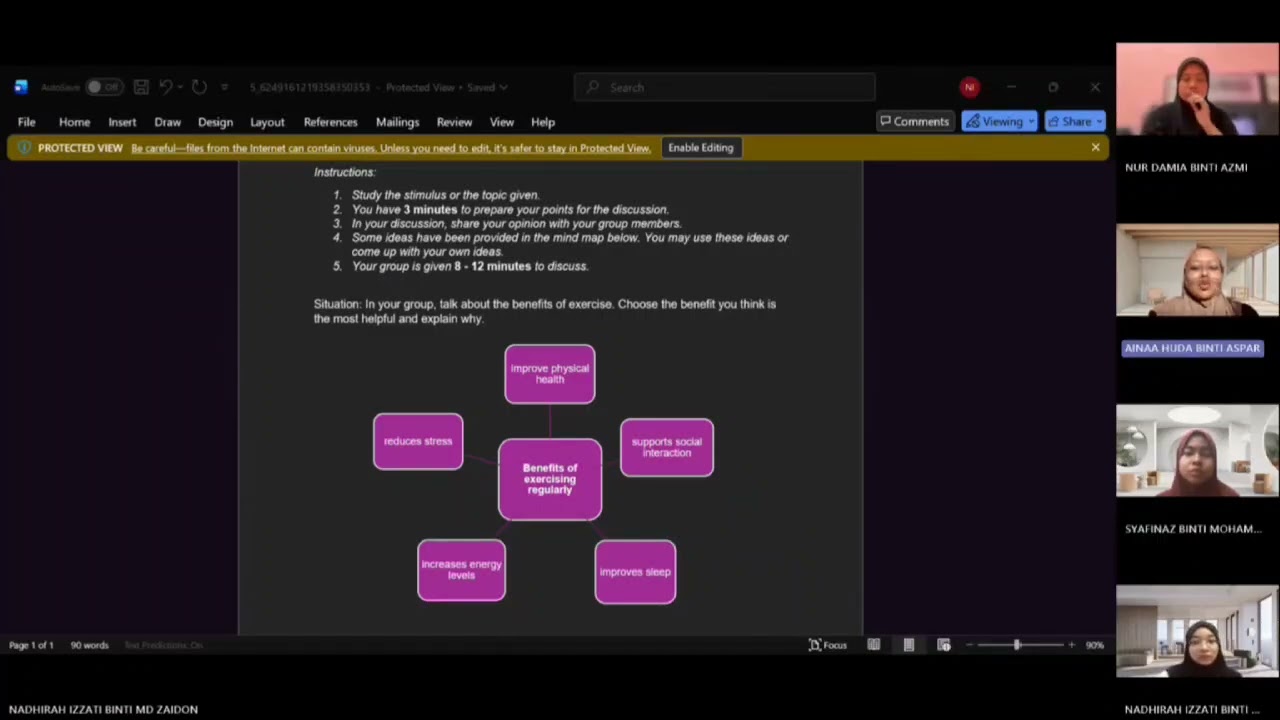Select Syafinaz Binti Moham's video tile
This screenshot has height=720, width=1280.
point(1197,451)
